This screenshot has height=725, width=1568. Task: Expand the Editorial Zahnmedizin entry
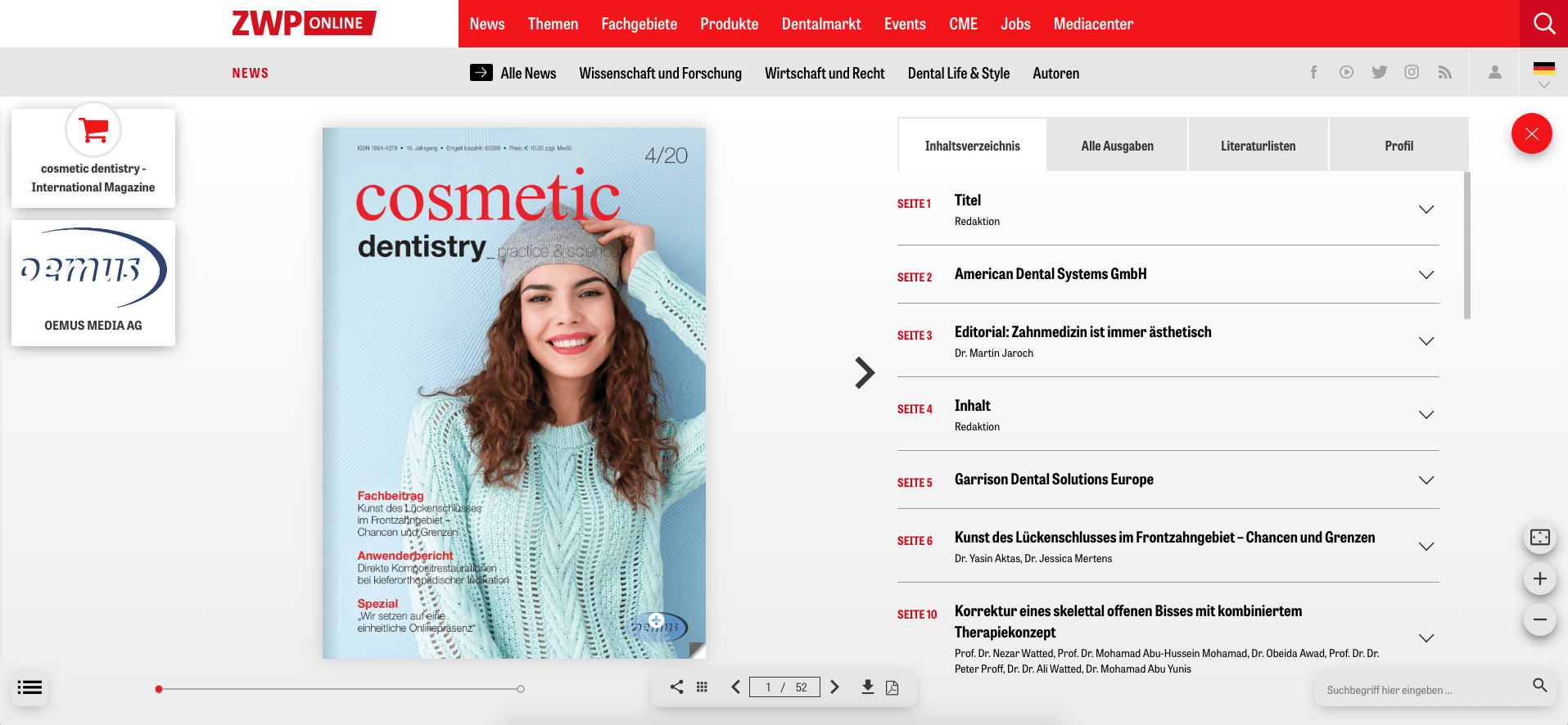(x=1426, y=341)
